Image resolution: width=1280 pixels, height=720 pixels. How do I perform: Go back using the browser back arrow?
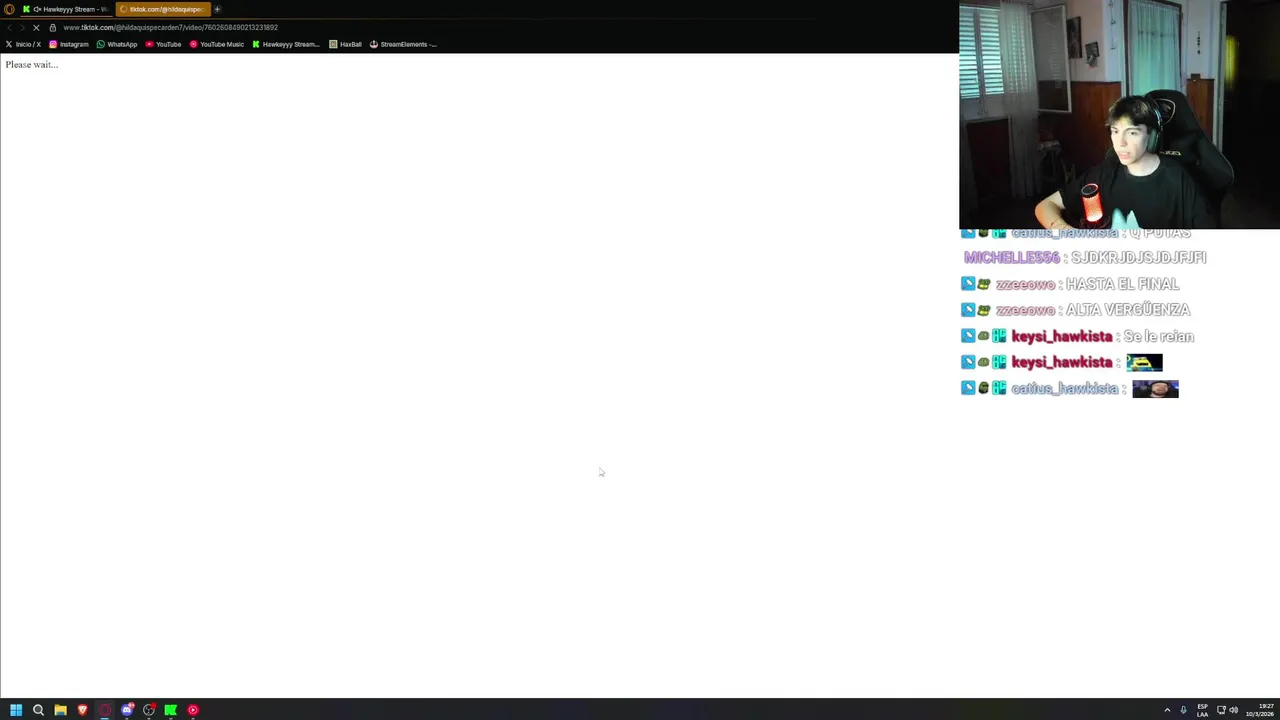click(9, 27)
